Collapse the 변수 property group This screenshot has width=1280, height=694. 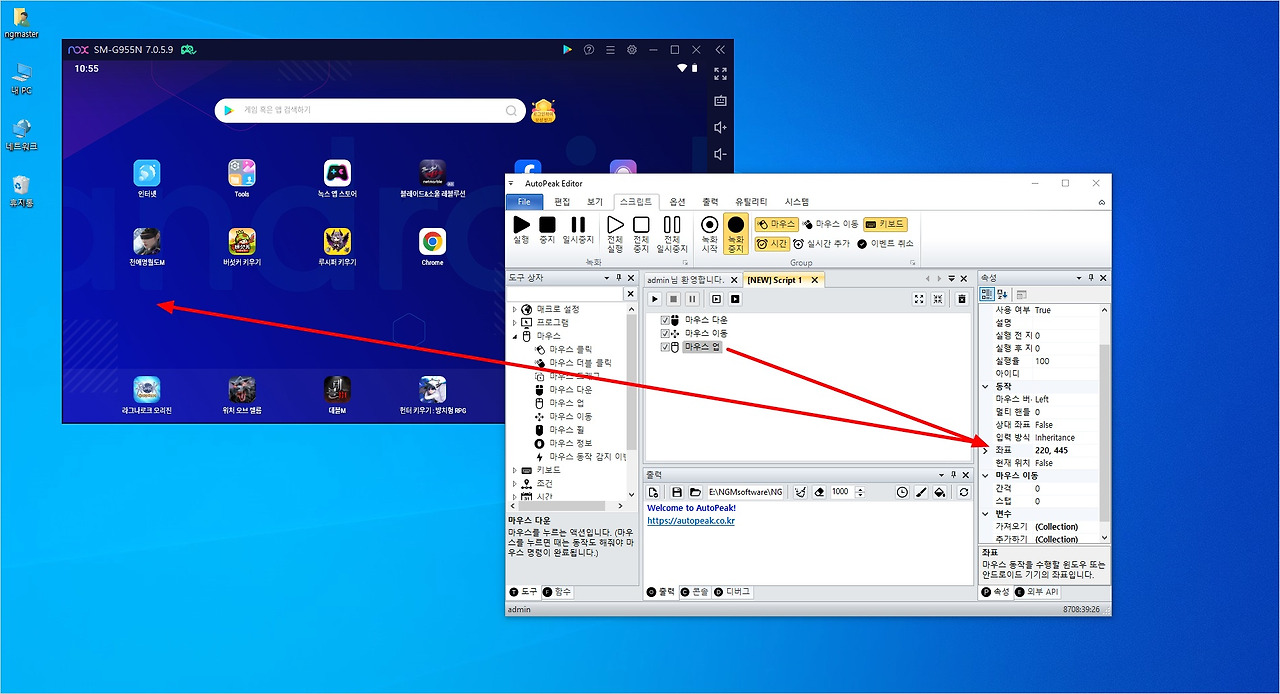point(985,514)
